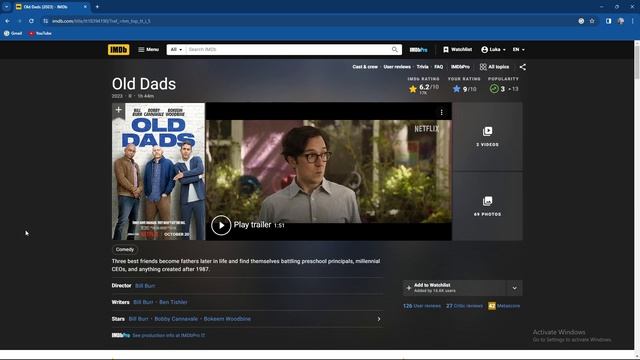Open the 69 Photos tile

[487, 206]
